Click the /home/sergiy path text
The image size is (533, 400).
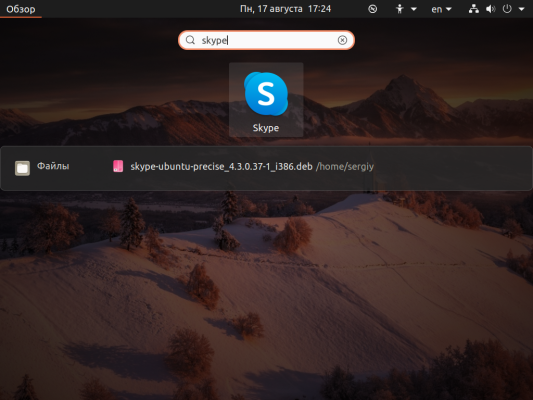coord(345,167)
